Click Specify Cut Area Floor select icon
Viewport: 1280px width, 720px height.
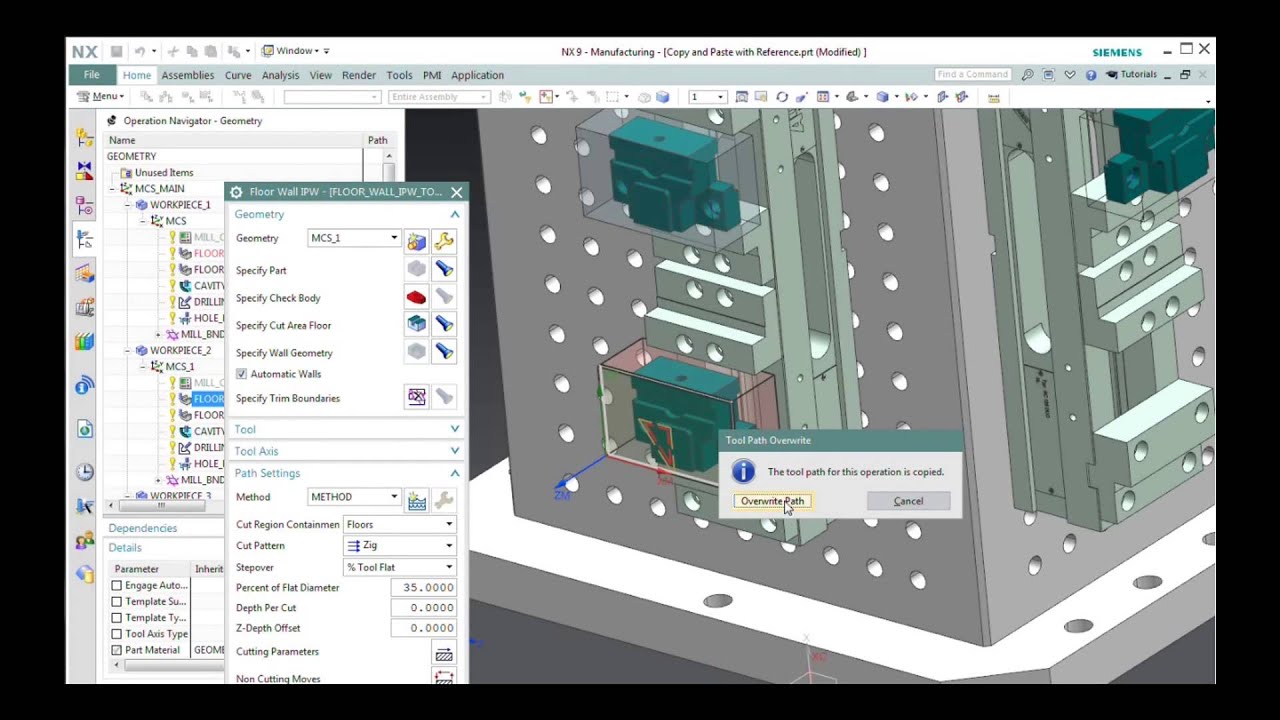click(x=417, y=324)
